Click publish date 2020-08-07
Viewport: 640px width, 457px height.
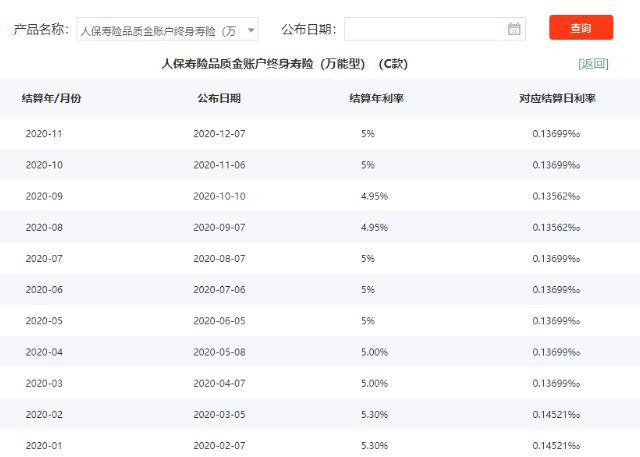(219, 259)
